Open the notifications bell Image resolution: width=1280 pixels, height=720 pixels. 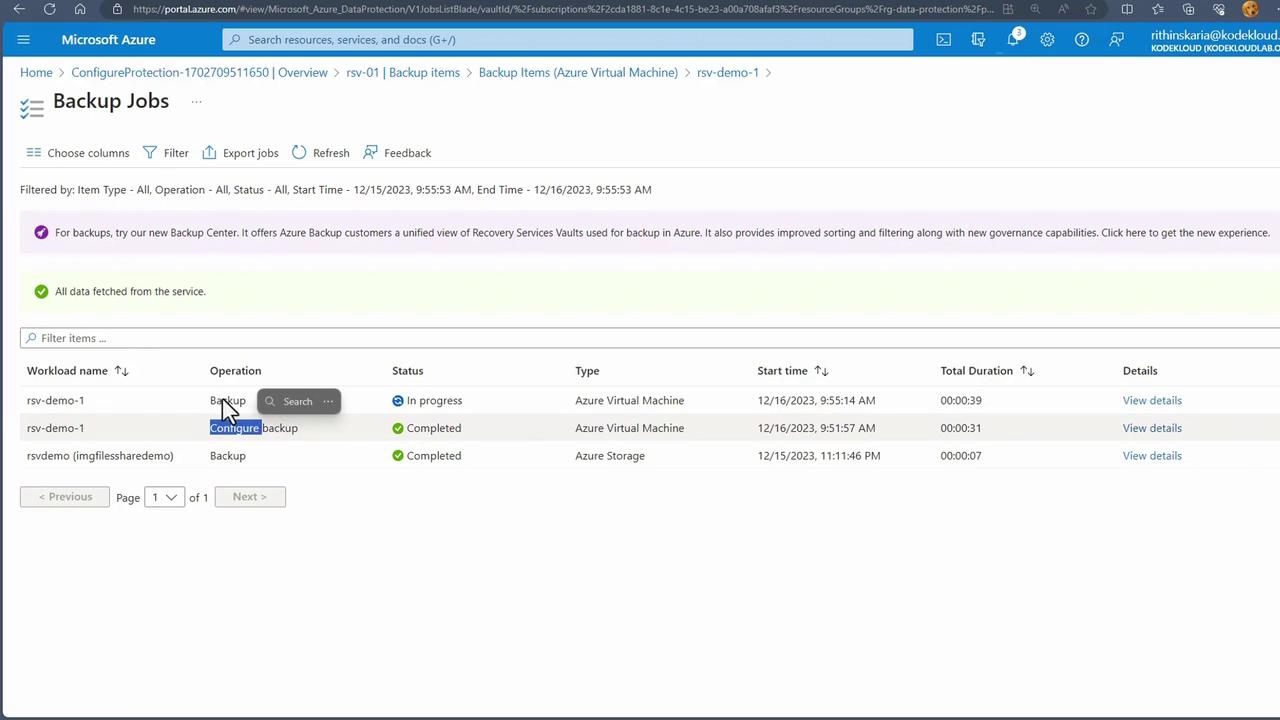(1013, 39)
